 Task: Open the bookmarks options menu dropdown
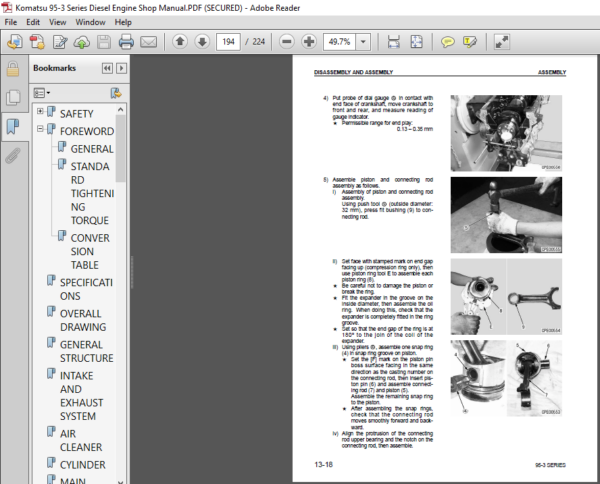click(42, 93)
